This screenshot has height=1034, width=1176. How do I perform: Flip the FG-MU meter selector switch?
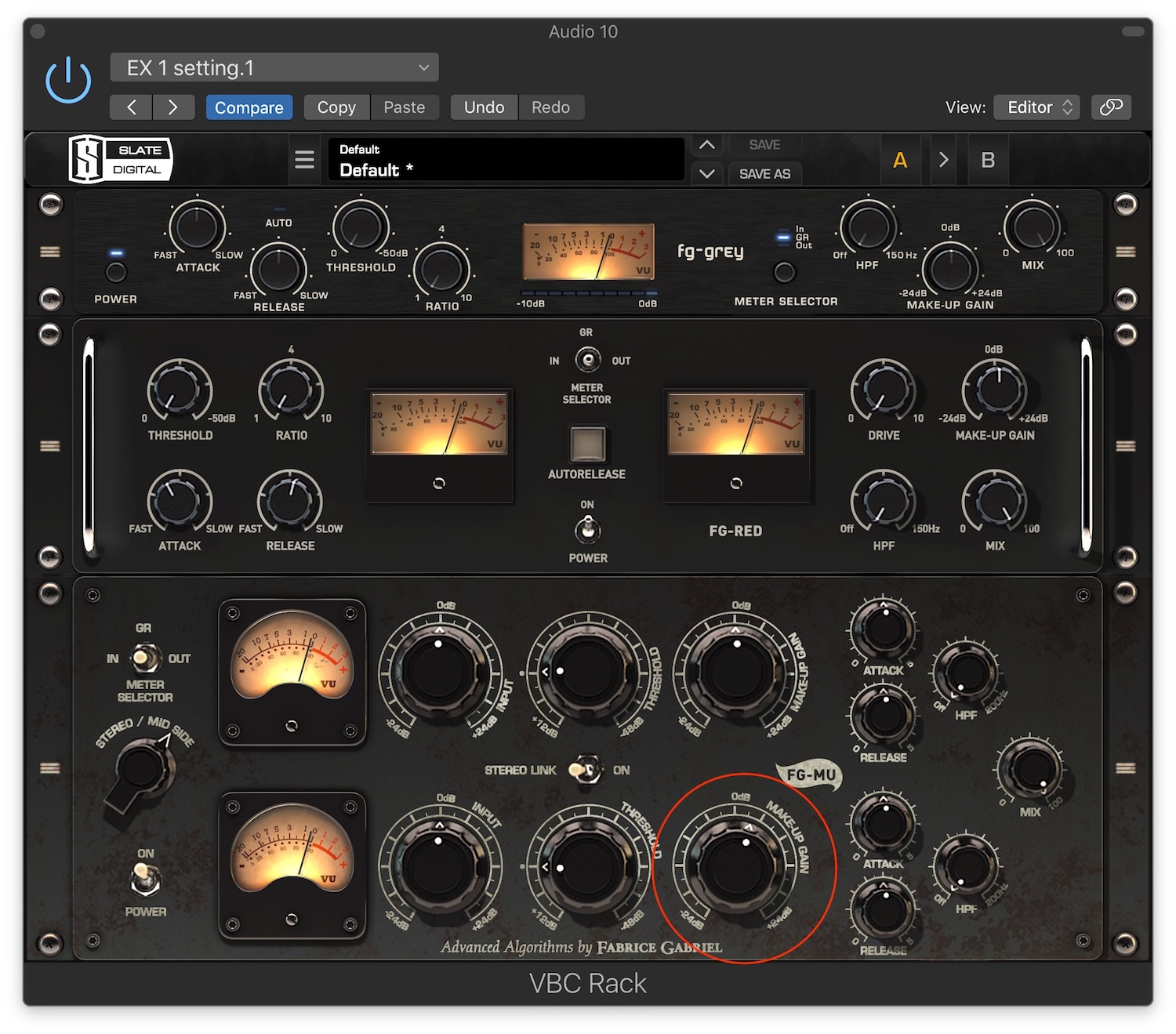(145, 658)
